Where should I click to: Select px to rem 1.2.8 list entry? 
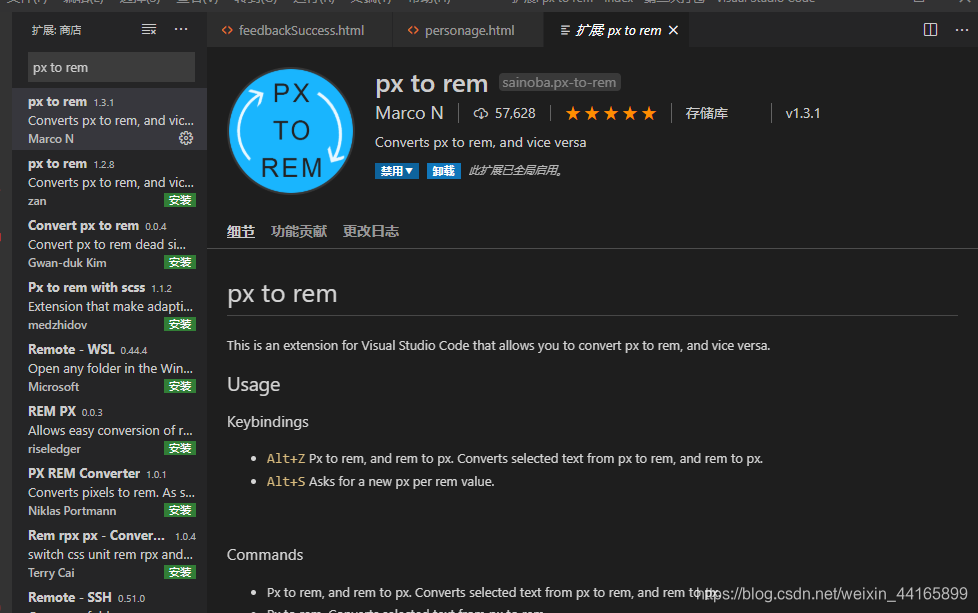[110, 181]
